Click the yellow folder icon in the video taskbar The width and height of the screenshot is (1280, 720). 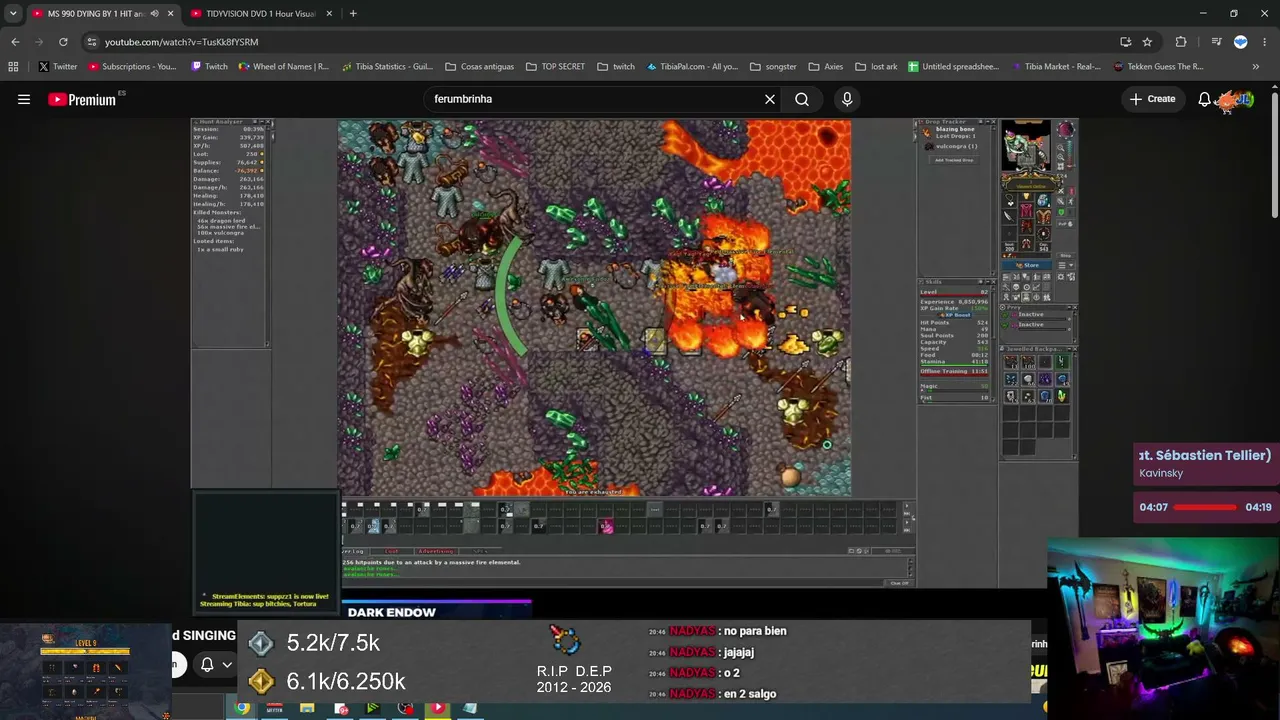pyautogui.click(x=307, y=708)
